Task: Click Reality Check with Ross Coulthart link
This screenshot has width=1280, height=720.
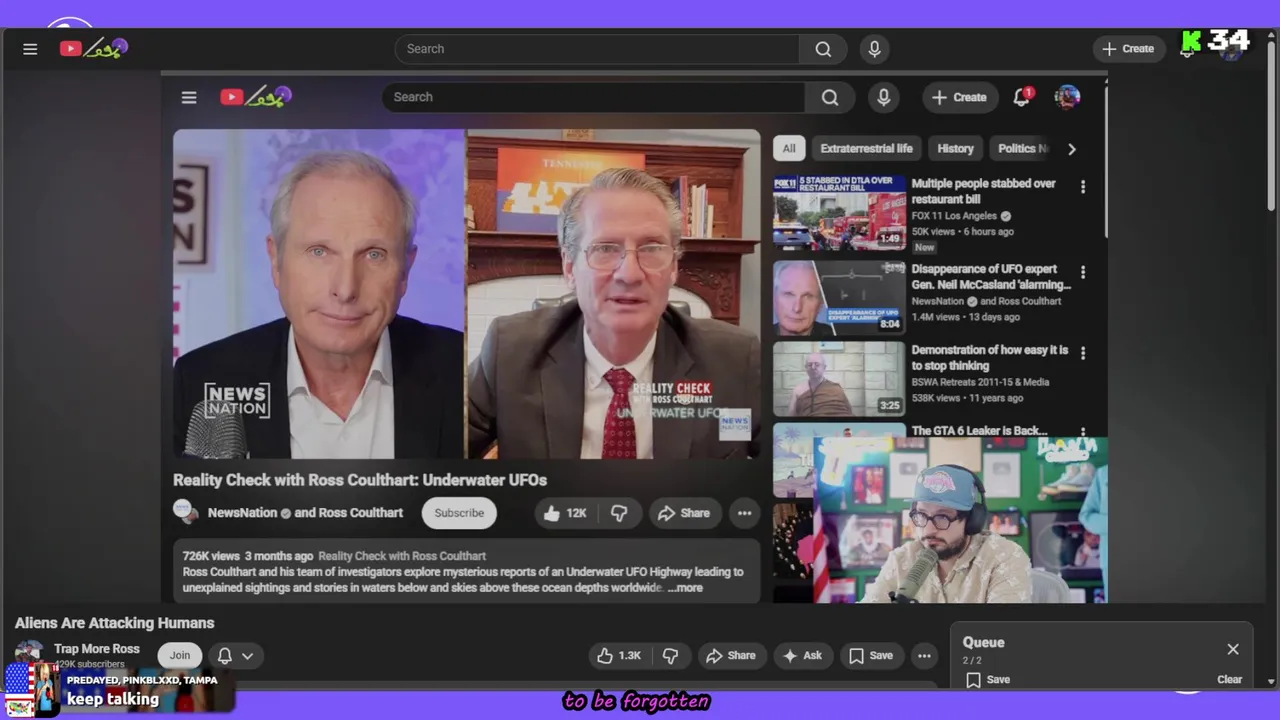Action: click(402, 556)
